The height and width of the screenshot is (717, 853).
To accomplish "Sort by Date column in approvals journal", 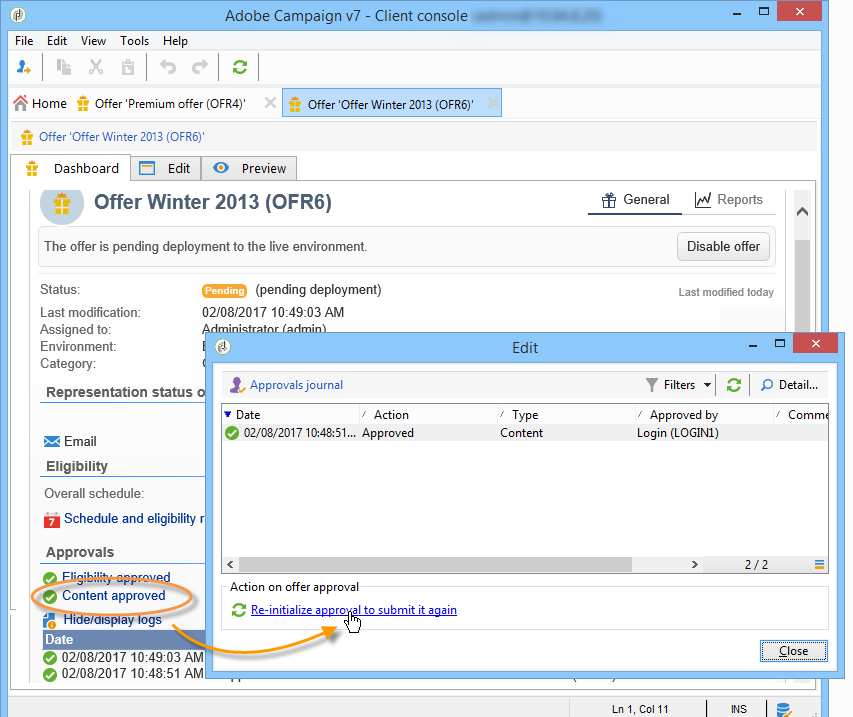I will pyautogui.click(x=291, y=415).
